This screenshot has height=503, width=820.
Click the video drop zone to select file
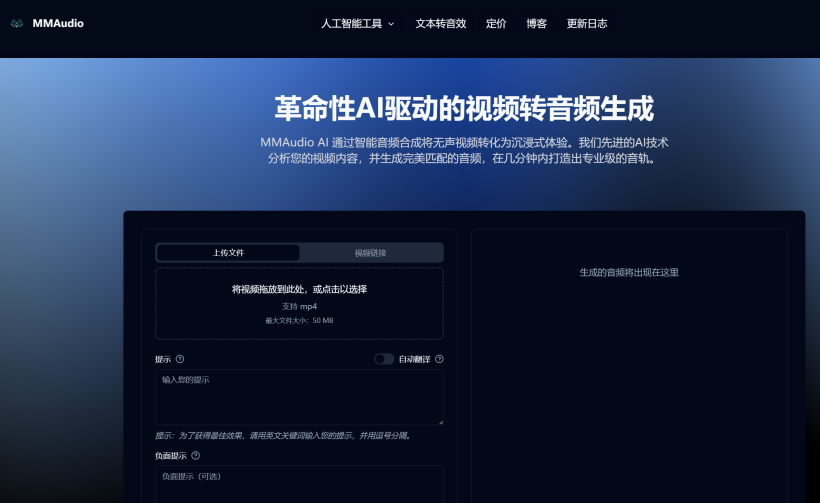click(299, 303)
